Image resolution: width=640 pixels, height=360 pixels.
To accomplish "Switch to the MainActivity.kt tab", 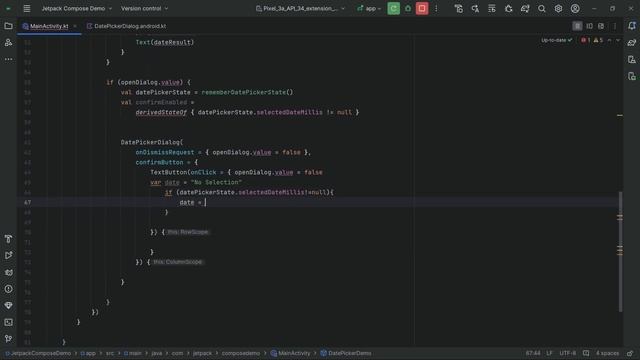I will (x=49, y=26).
